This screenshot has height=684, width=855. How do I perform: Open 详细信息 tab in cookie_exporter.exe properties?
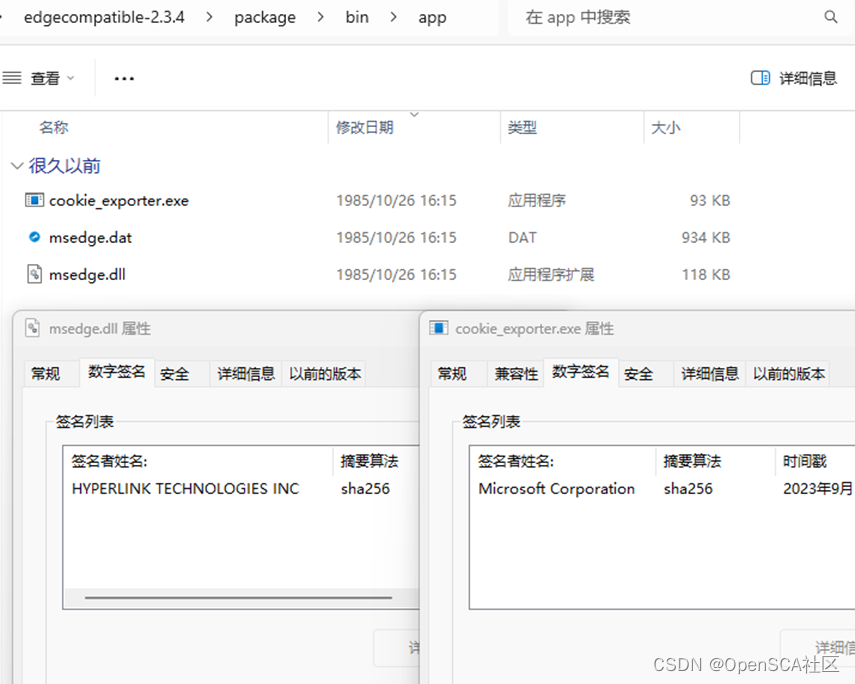click(x=710, y=374)
